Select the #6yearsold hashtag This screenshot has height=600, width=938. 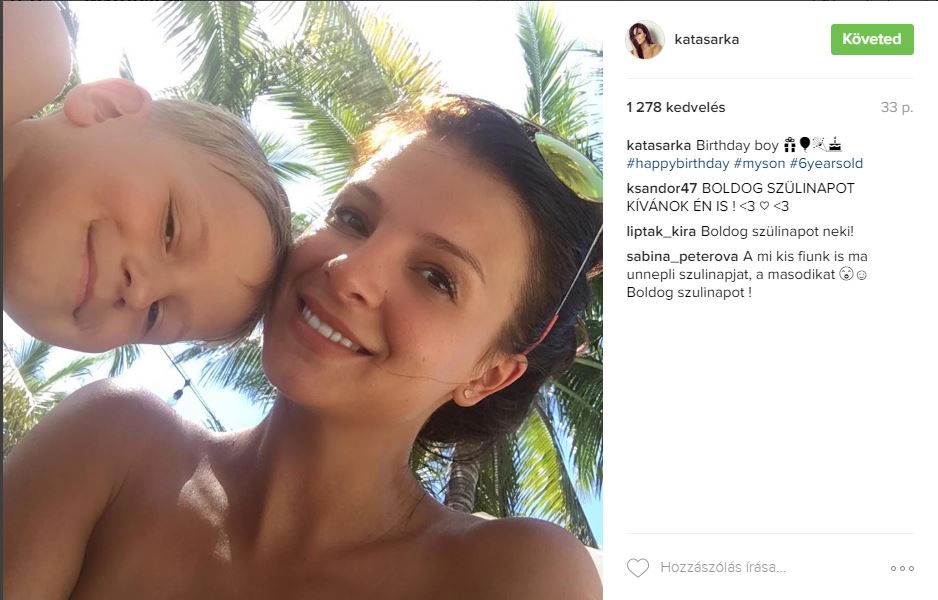click(826, 163)
